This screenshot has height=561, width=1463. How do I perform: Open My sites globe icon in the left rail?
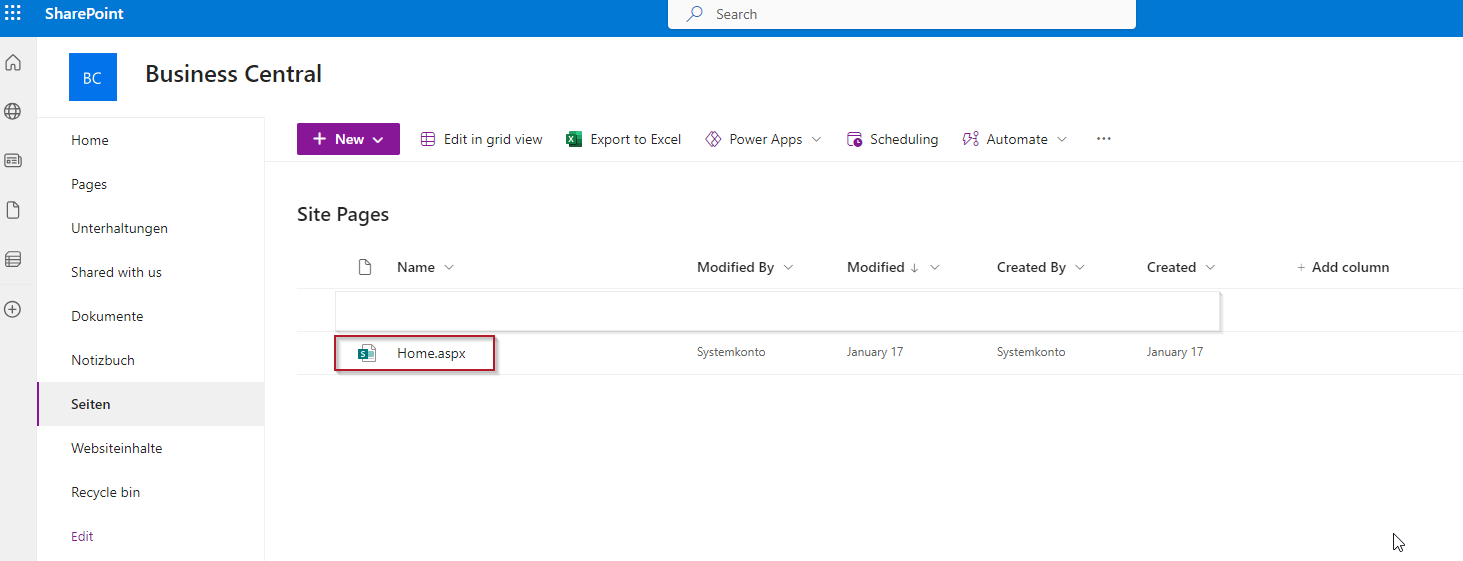[x=13, y=111]
